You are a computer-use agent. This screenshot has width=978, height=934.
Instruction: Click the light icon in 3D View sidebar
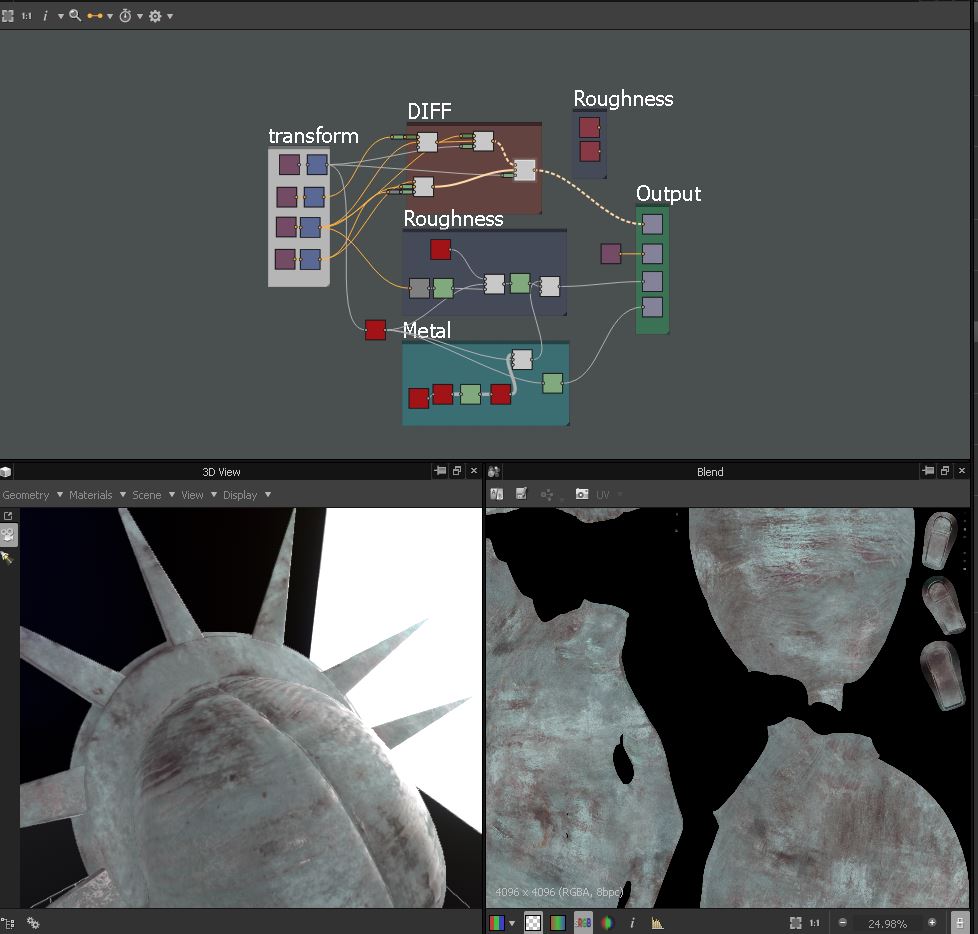click(8, 556)
